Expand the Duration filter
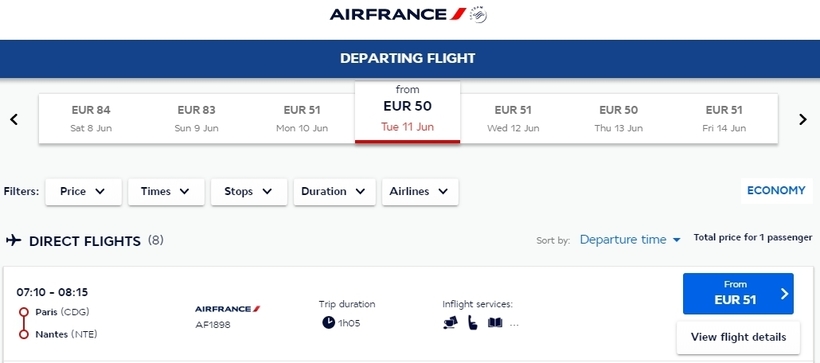The width and height of the screenshot is (820, 363). pyautogui.click(x=334, y=191)
